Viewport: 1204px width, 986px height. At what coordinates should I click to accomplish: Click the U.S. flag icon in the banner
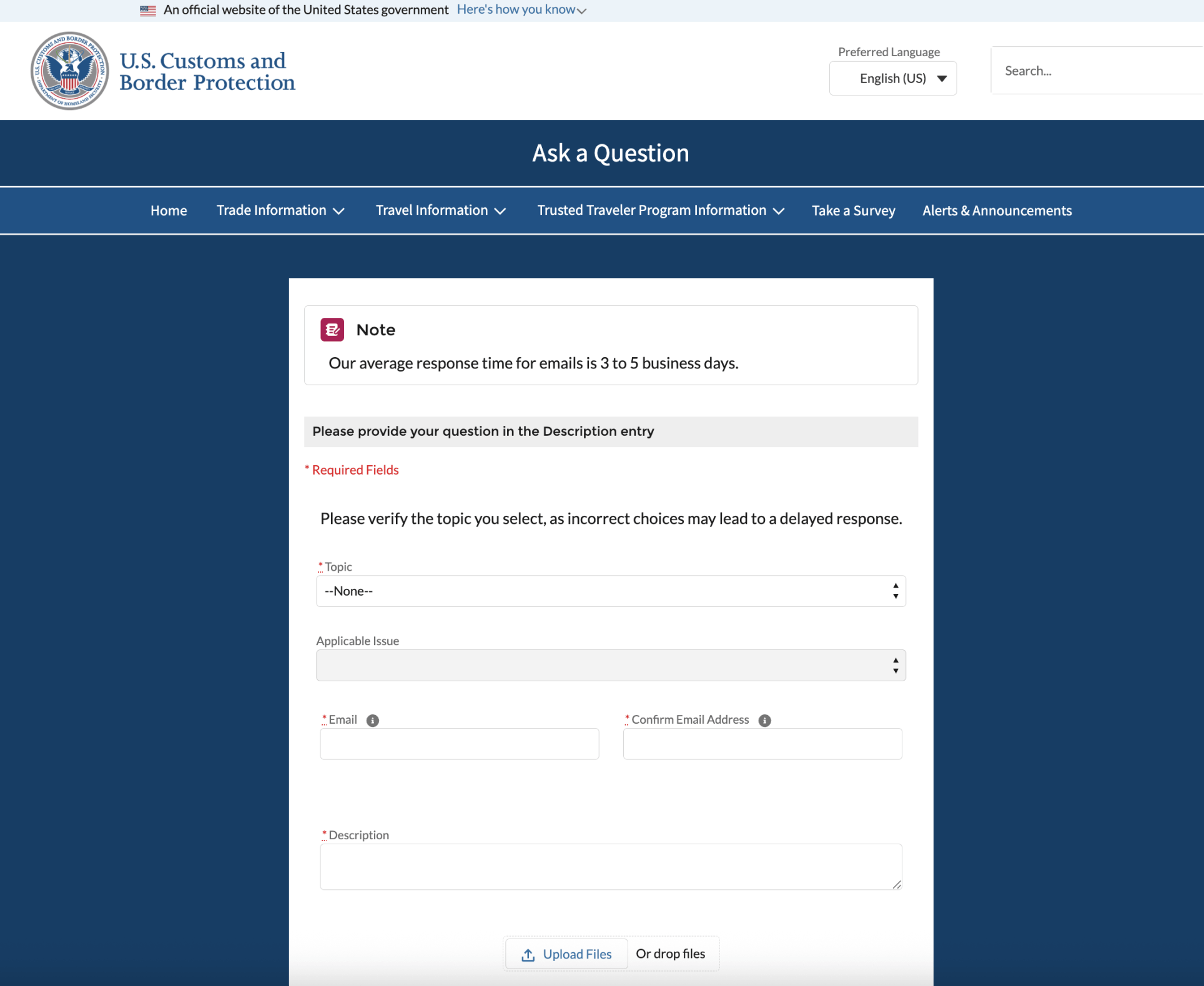coord(147,10)
